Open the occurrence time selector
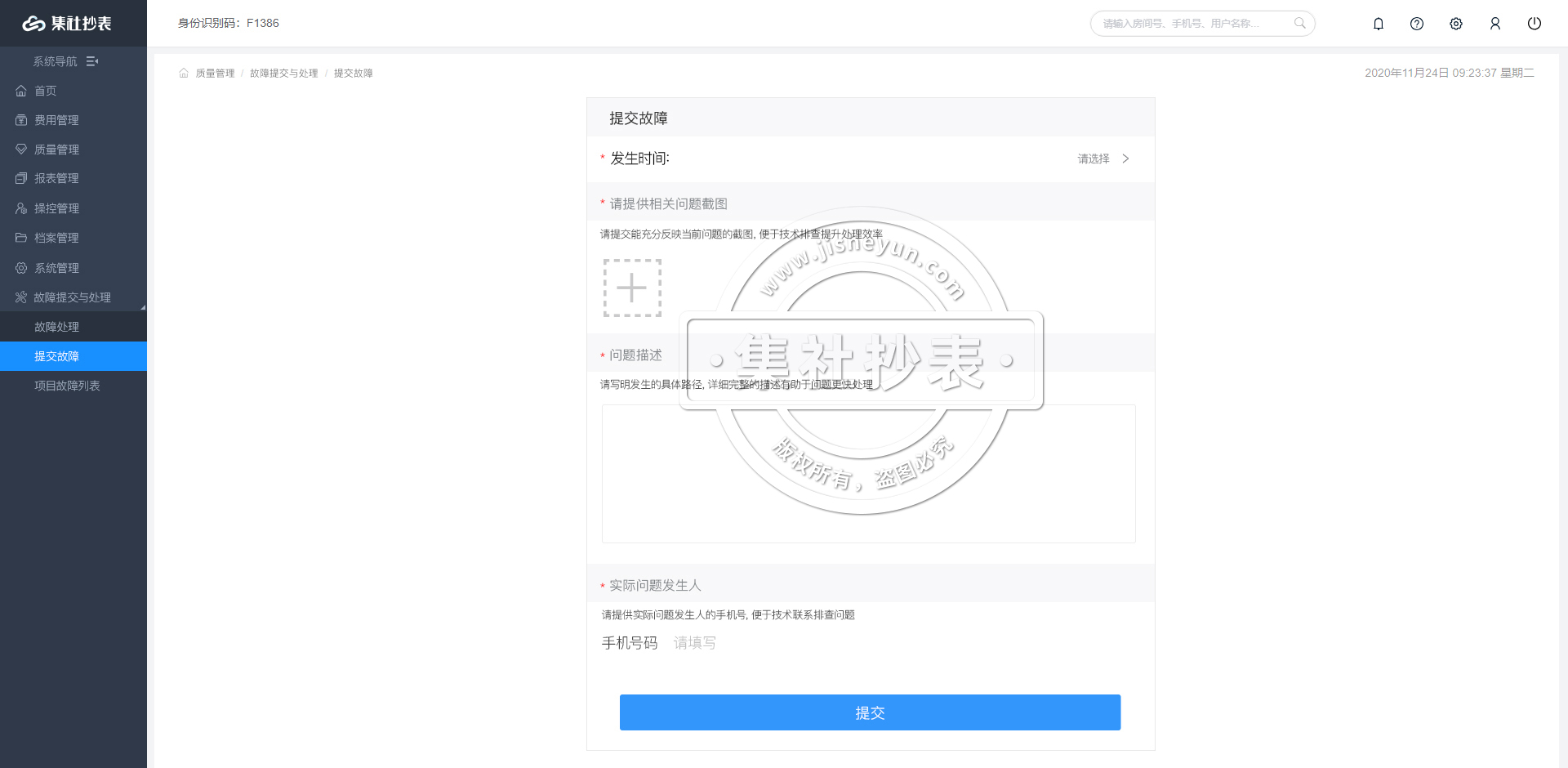 (x=1102, y=159)
